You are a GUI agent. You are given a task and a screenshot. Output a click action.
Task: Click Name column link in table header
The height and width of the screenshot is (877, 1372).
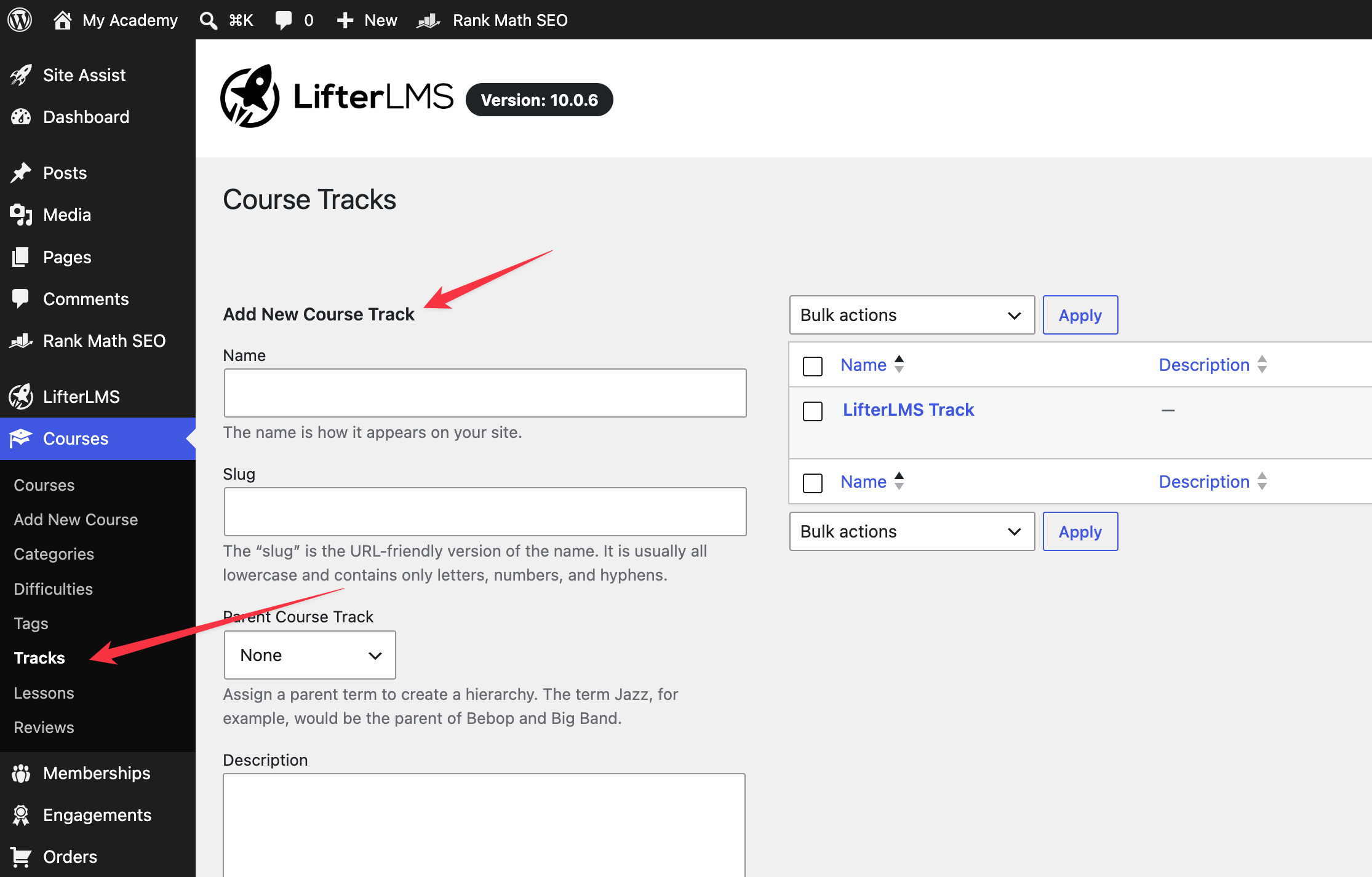pos(863,365)
